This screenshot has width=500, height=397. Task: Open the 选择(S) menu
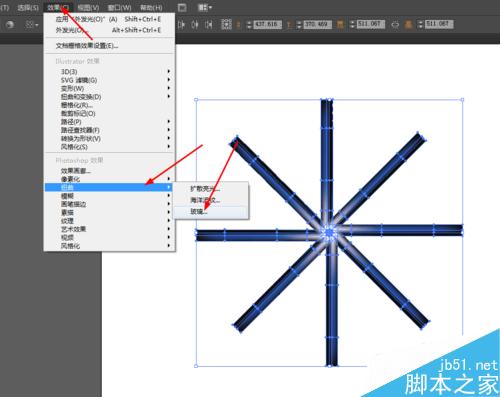[28, 7]
